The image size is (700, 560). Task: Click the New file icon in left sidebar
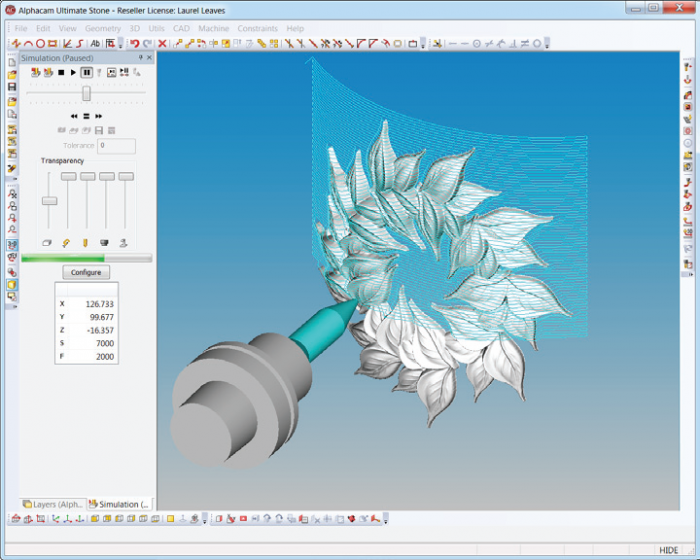(x=12, y=63)
